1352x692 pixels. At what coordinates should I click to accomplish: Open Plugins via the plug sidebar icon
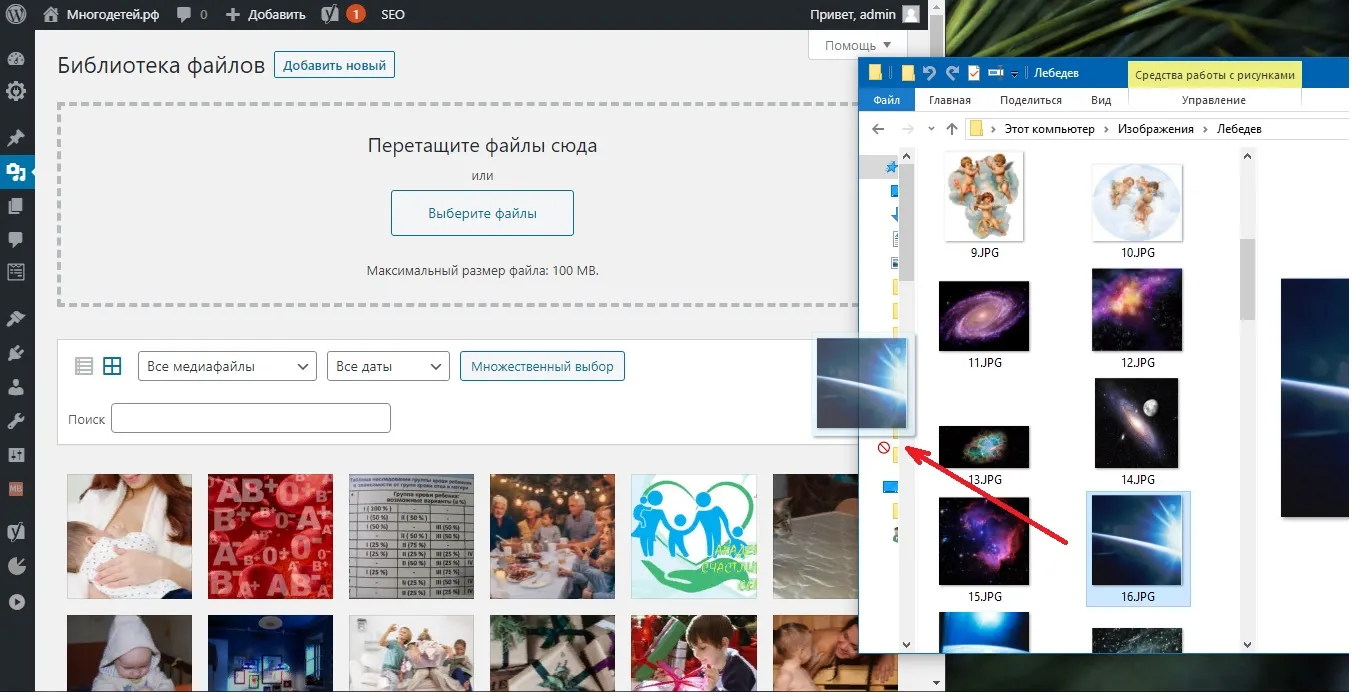click(16, 353)
